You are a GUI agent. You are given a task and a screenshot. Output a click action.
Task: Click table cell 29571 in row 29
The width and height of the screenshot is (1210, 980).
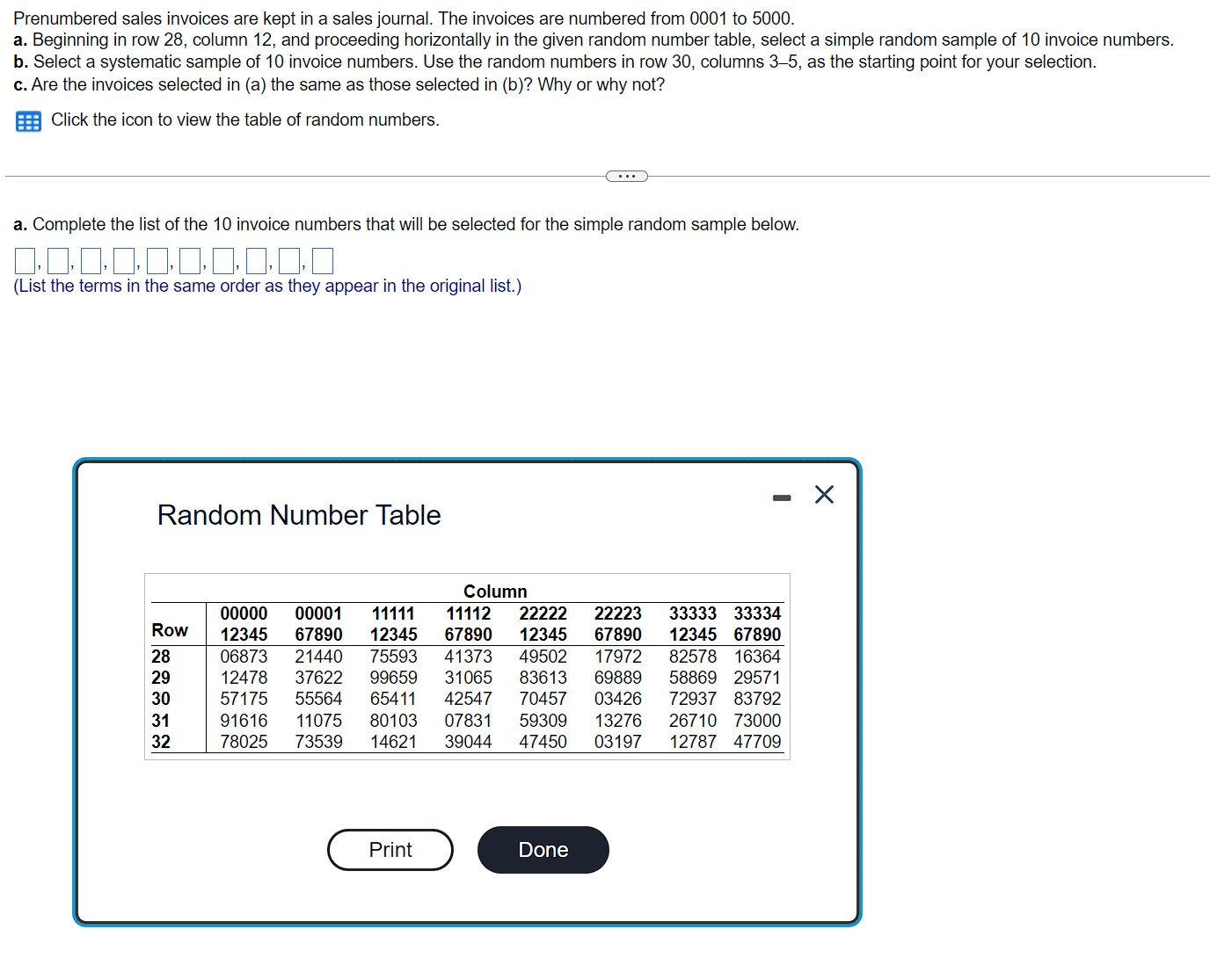(x=757, y=678)
